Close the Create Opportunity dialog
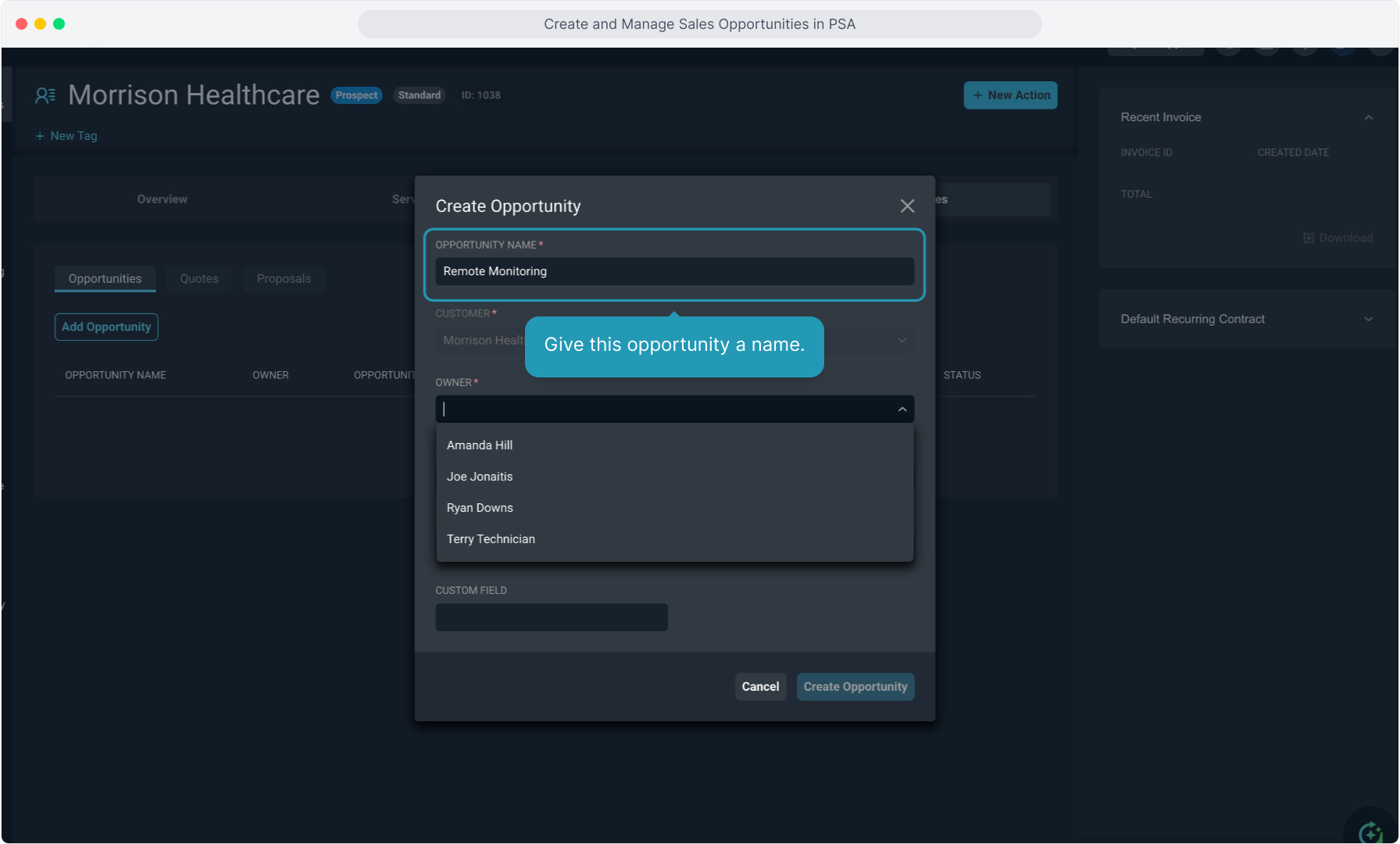Image resolution: width=1400 pixels, height=844 pixels. click(907, 206)
